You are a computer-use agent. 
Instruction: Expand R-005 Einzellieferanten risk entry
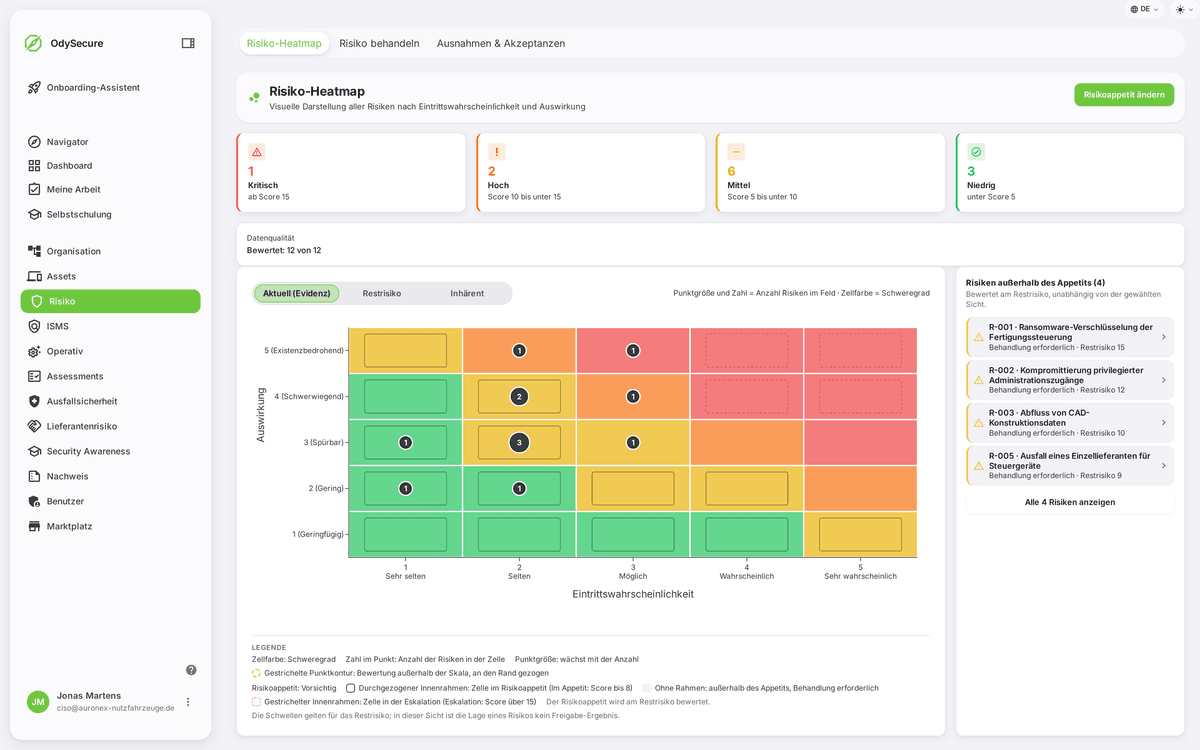(x=1070, y=466)
